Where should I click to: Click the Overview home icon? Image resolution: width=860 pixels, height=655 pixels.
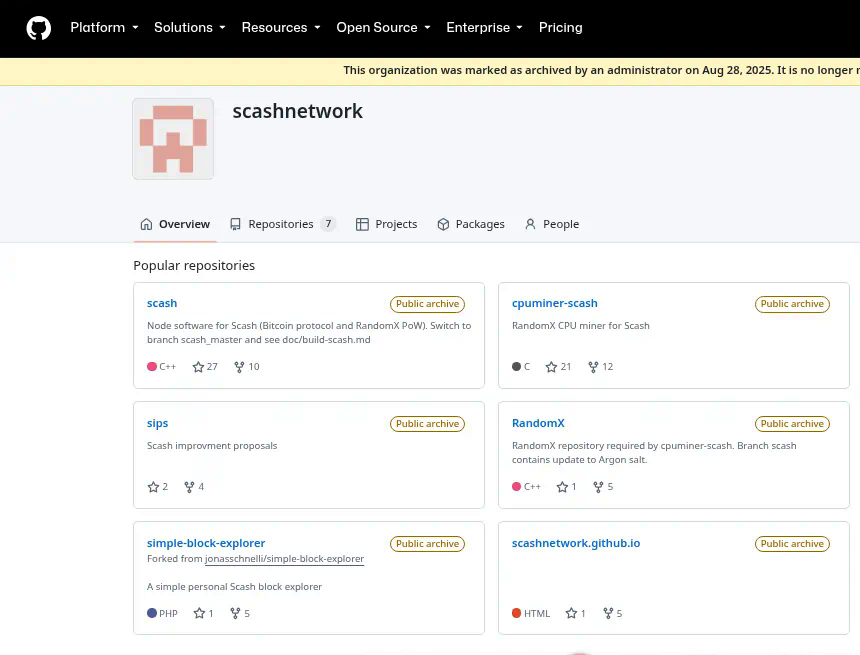(x=146, y=224)
